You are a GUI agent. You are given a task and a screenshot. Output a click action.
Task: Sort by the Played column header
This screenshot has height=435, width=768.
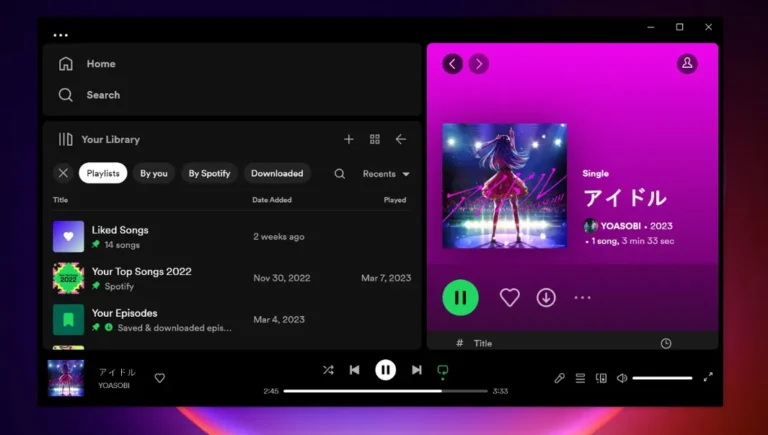click(395, 200)
